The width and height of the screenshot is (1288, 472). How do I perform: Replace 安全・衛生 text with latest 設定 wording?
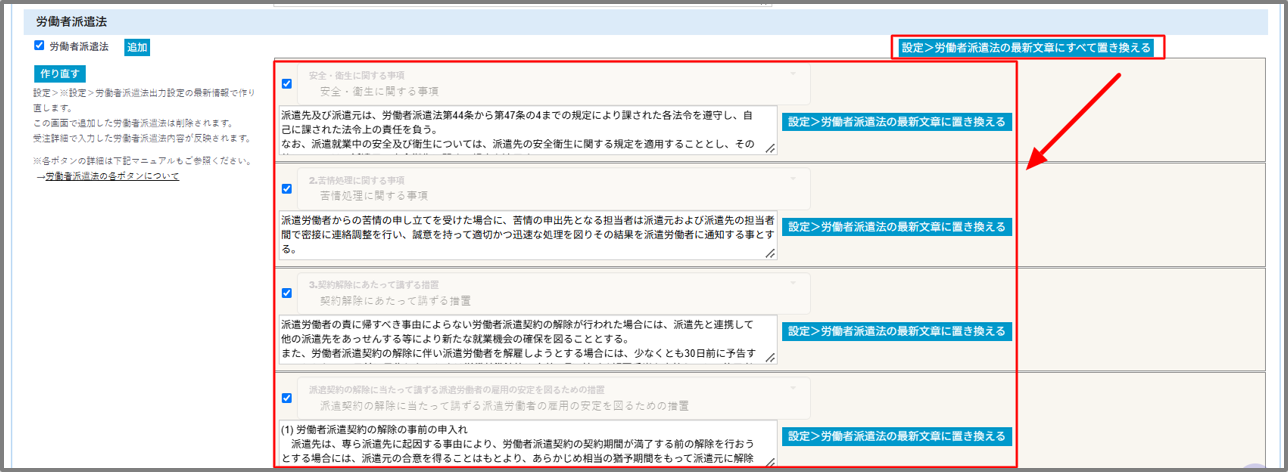[x=897, y=122]
